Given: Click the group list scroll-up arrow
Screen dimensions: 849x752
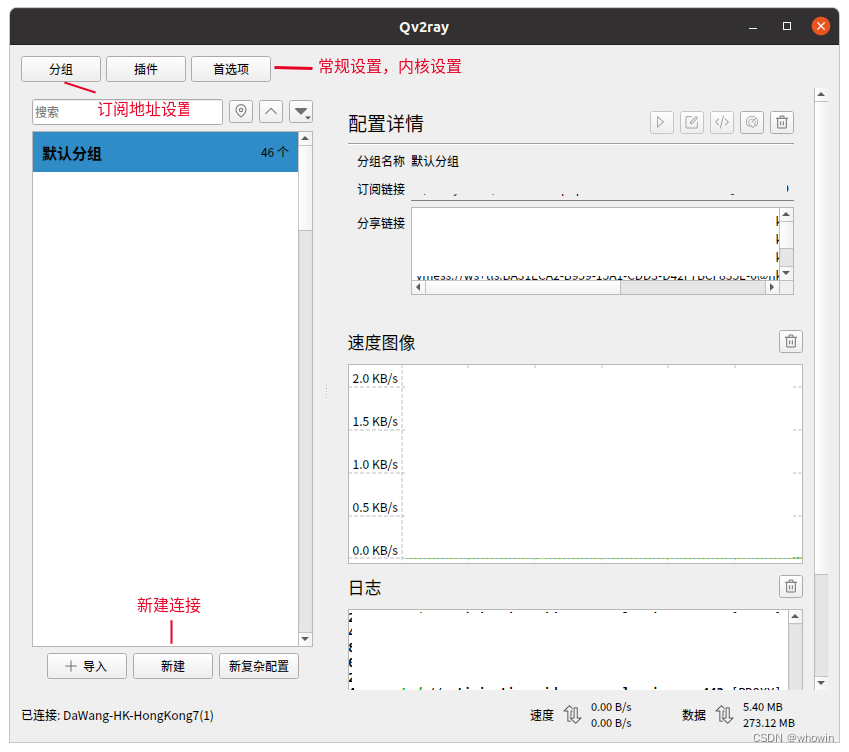Looking at the screenshot, I should 305,139.
